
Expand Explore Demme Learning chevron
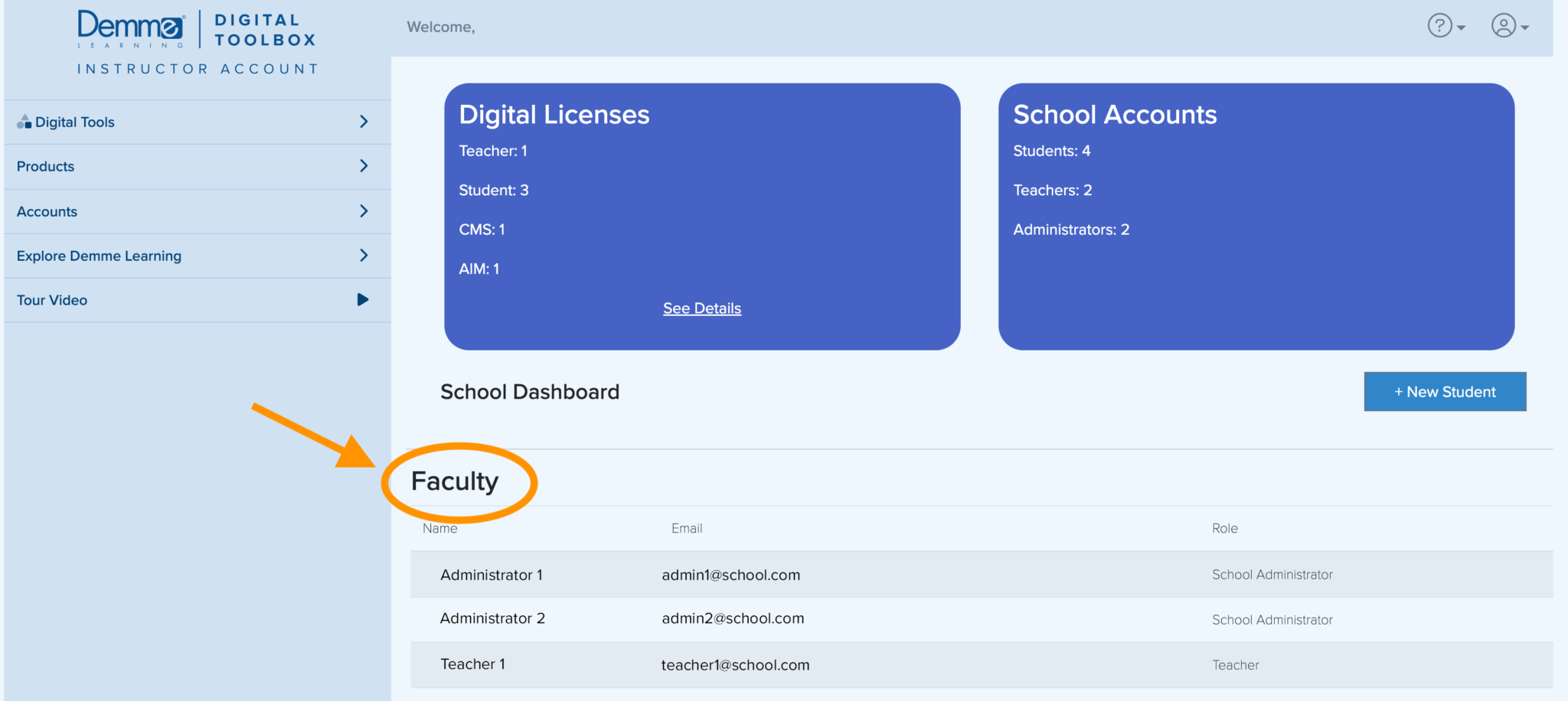(x=364, y=256)
